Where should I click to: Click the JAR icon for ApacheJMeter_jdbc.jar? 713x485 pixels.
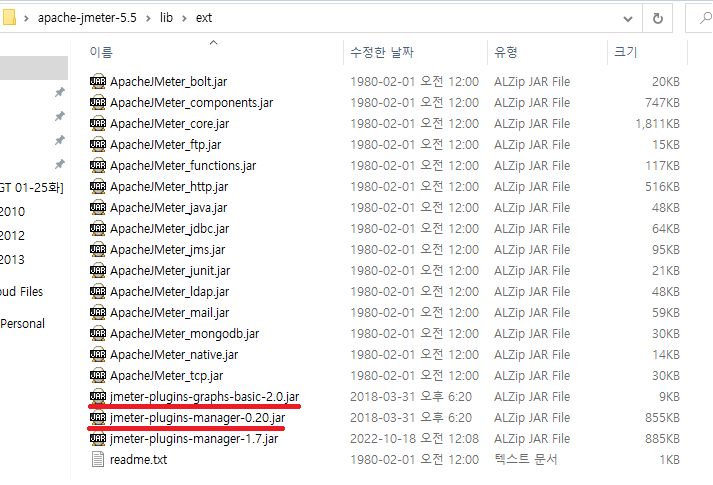pos(98,228)
